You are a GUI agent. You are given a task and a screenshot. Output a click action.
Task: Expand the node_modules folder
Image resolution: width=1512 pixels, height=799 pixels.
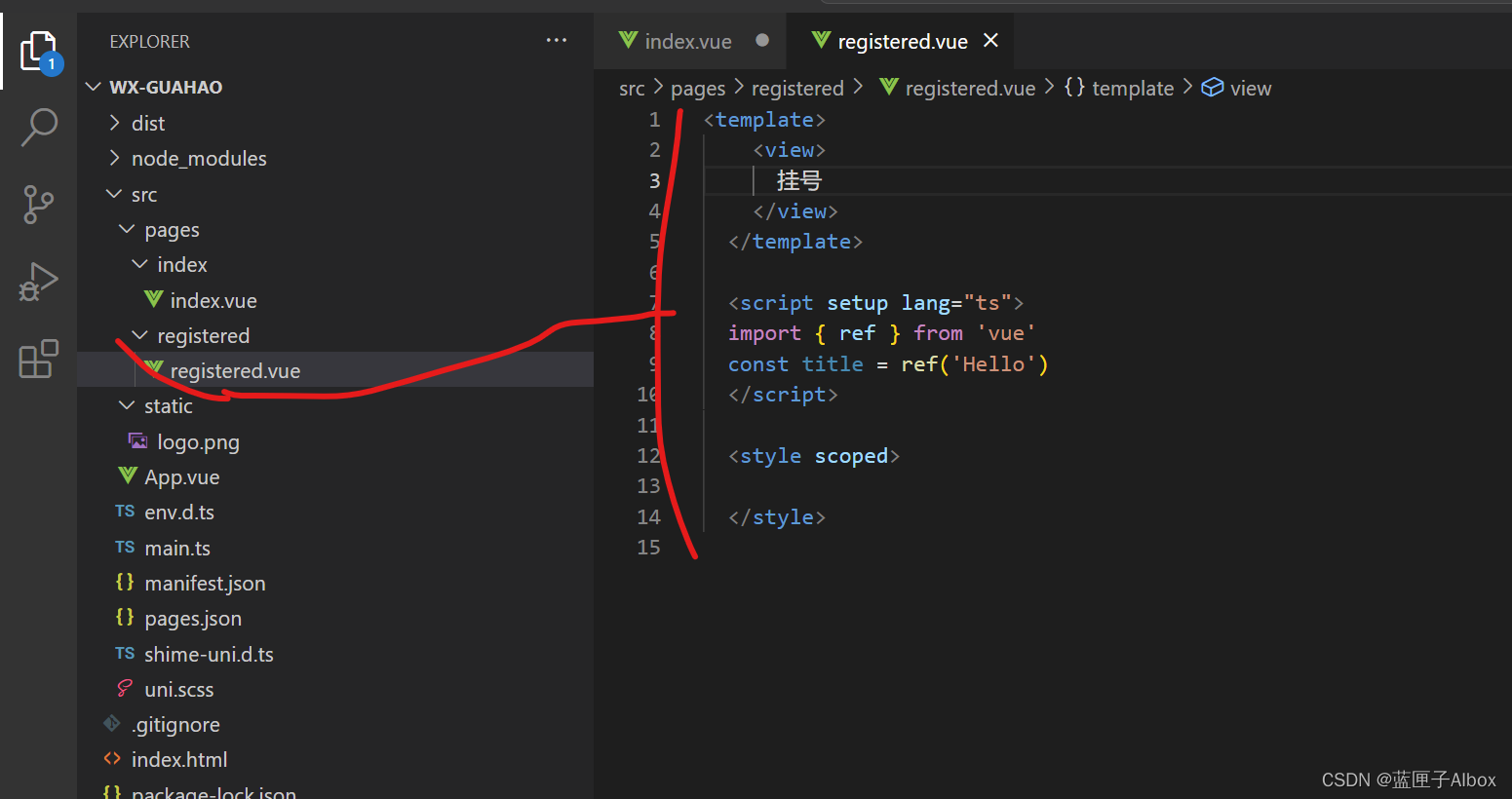(115, 158)
